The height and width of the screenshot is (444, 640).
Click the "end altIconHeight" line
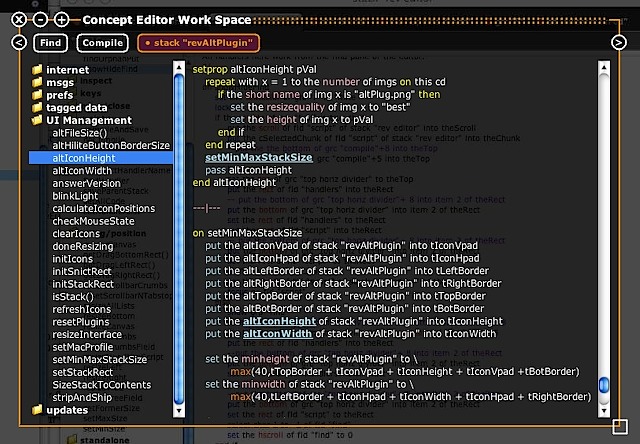pos(234,183)
